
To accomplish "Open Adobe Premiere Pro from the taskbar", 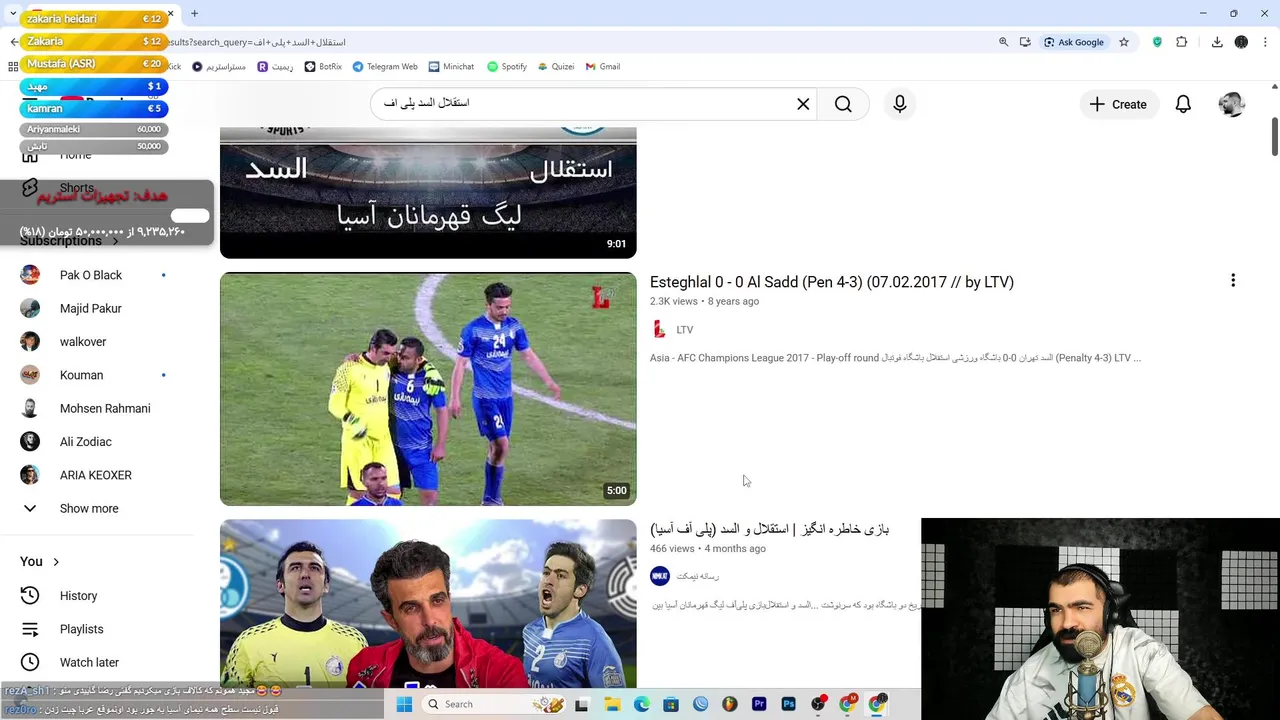I will [759, 704].
